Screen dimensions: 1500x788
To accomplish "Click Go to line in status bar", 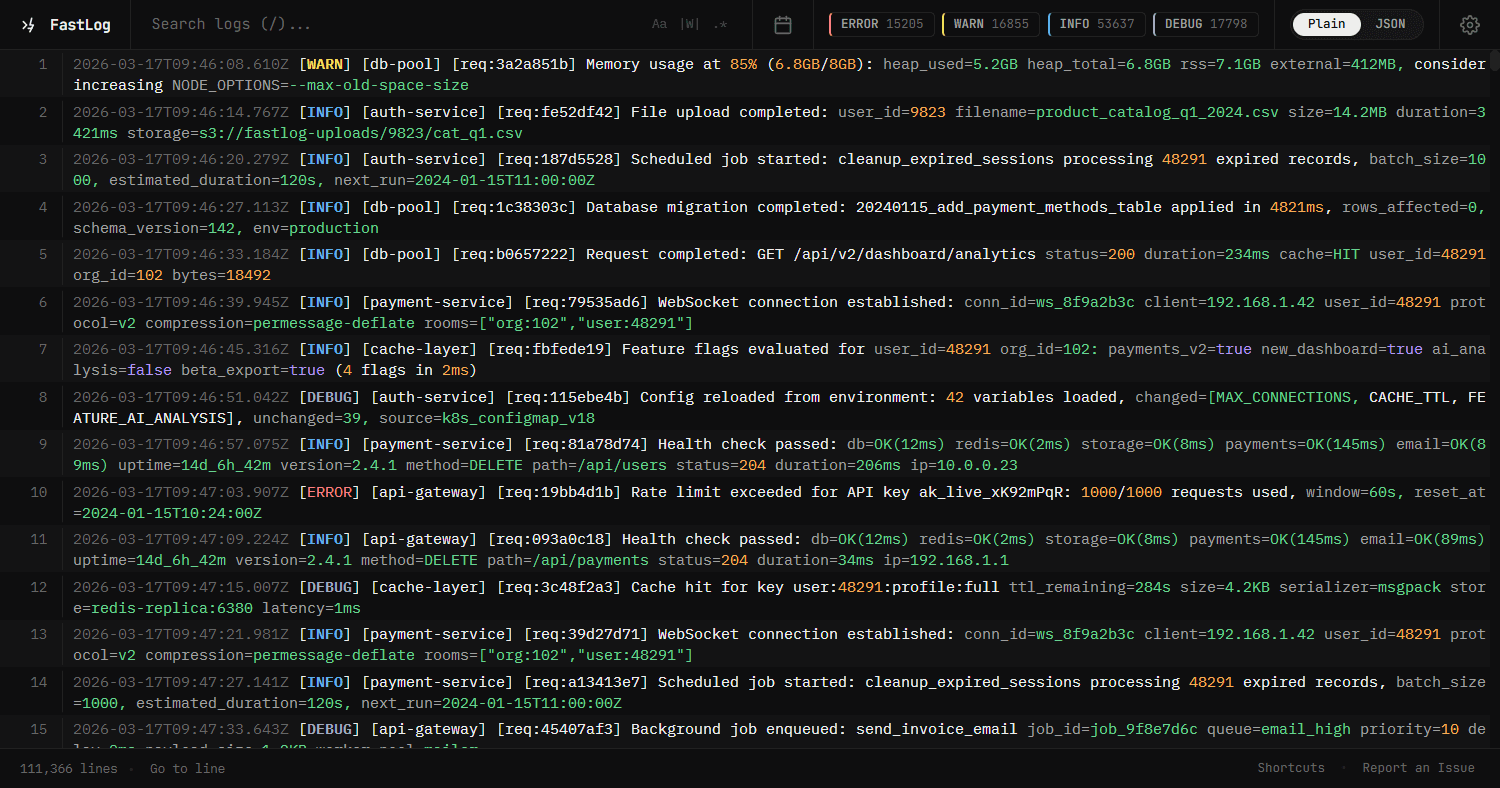I will click(187, 768).
